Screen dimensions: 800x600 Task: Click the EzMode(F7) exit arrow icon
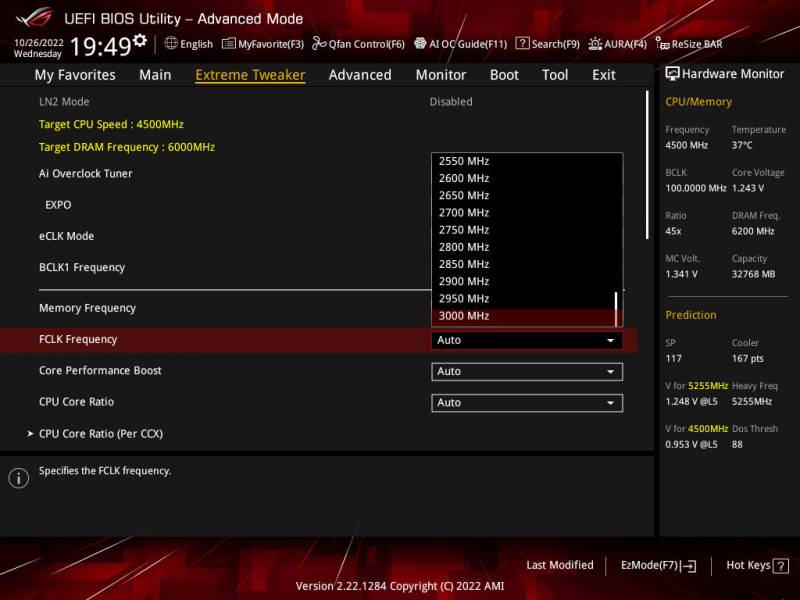pyautogui.click(x=688, y=565)
